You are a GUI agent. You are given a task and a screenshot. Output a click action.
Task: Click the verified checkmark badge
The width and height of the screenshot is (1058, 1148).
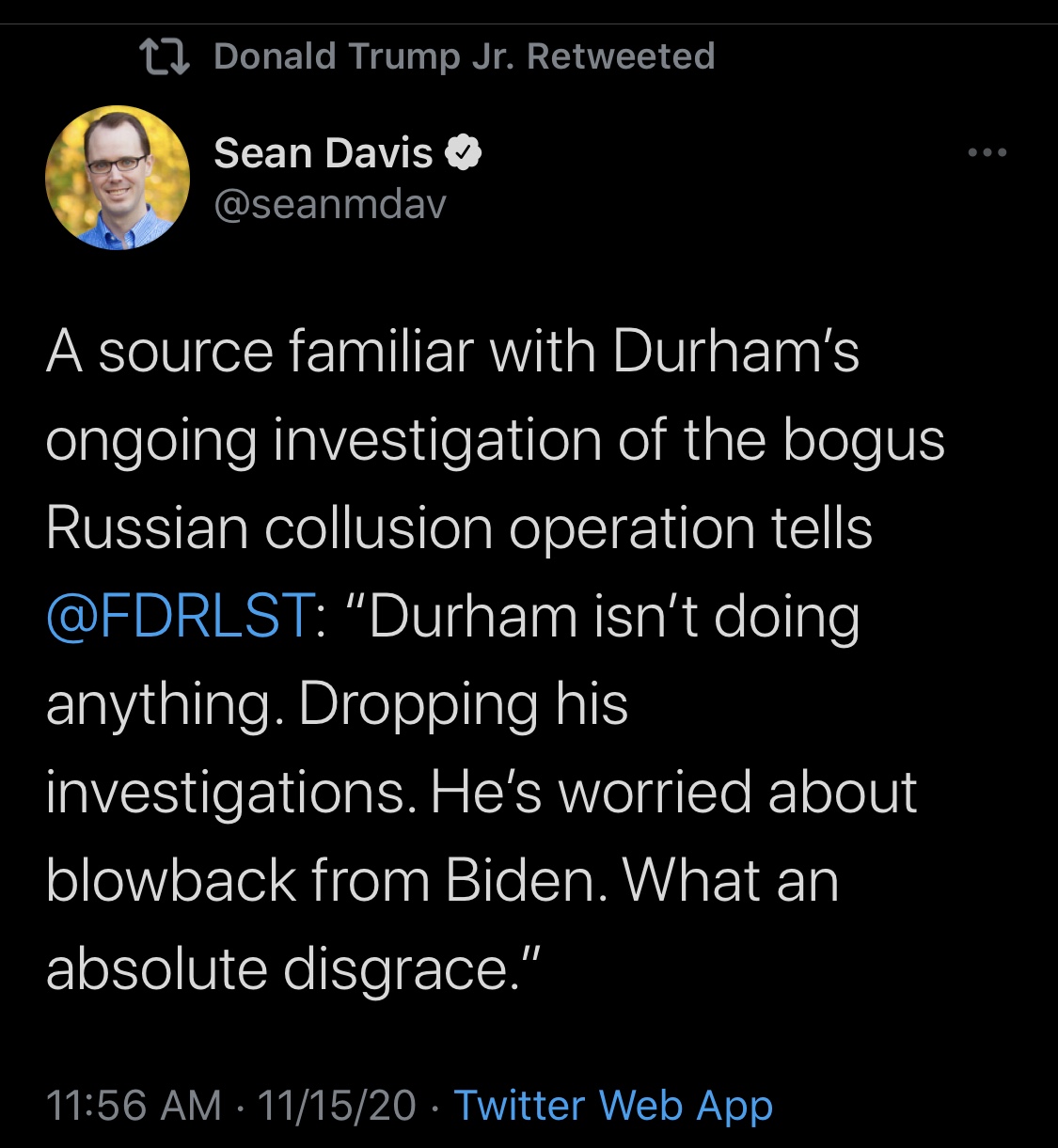coord(463,152)
